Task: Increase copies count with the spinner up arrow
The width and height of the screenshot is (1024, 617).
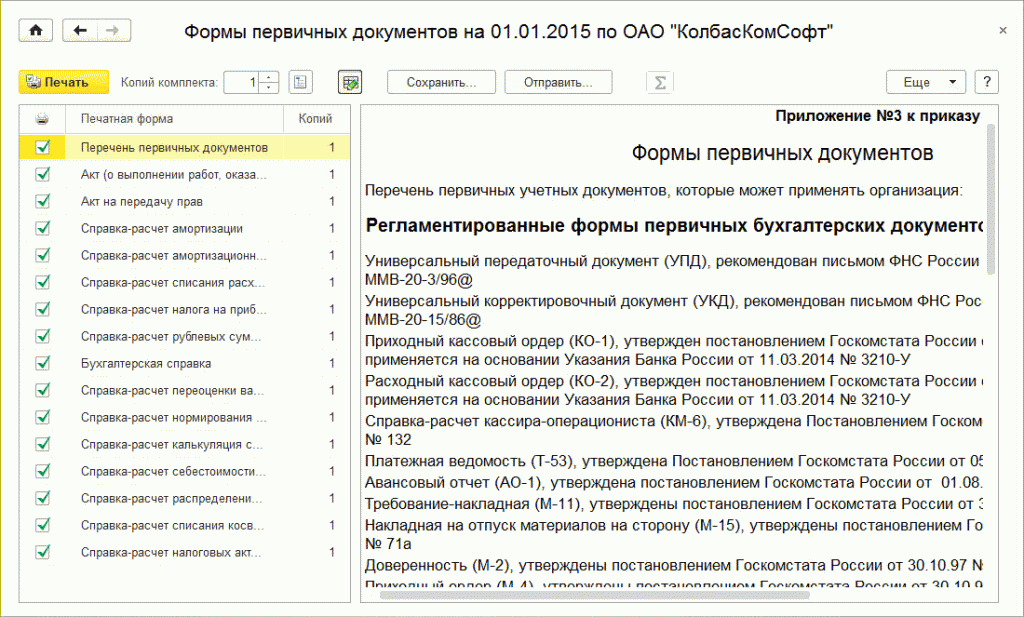Action: [x=269, y=77]
